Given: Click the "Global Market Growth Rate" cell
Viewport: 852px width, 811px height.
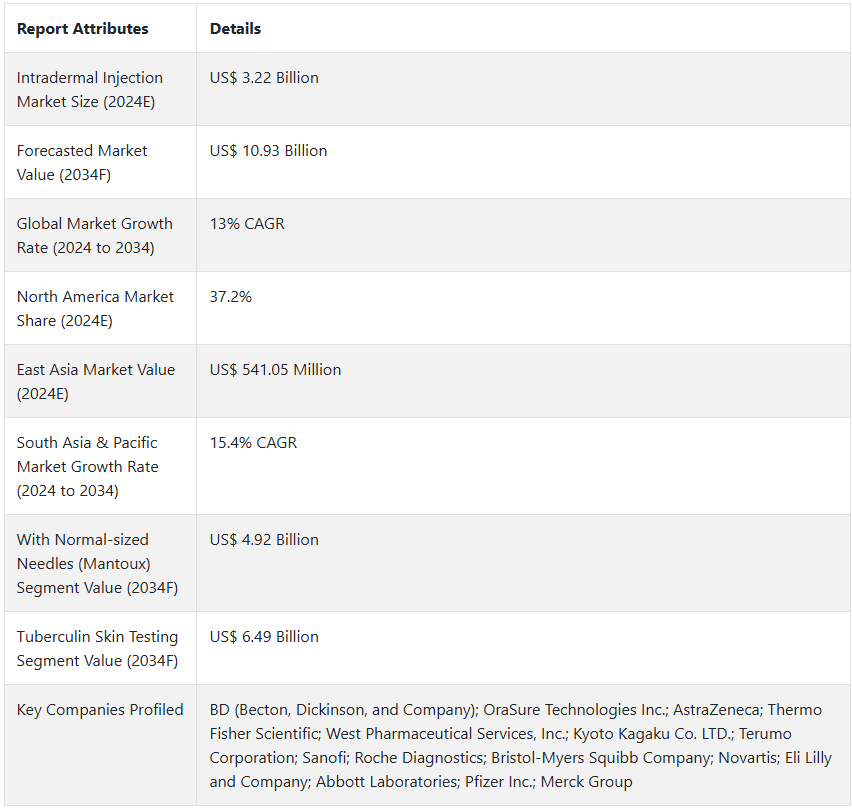Looking at the screenshot, I should coord(94,236).
